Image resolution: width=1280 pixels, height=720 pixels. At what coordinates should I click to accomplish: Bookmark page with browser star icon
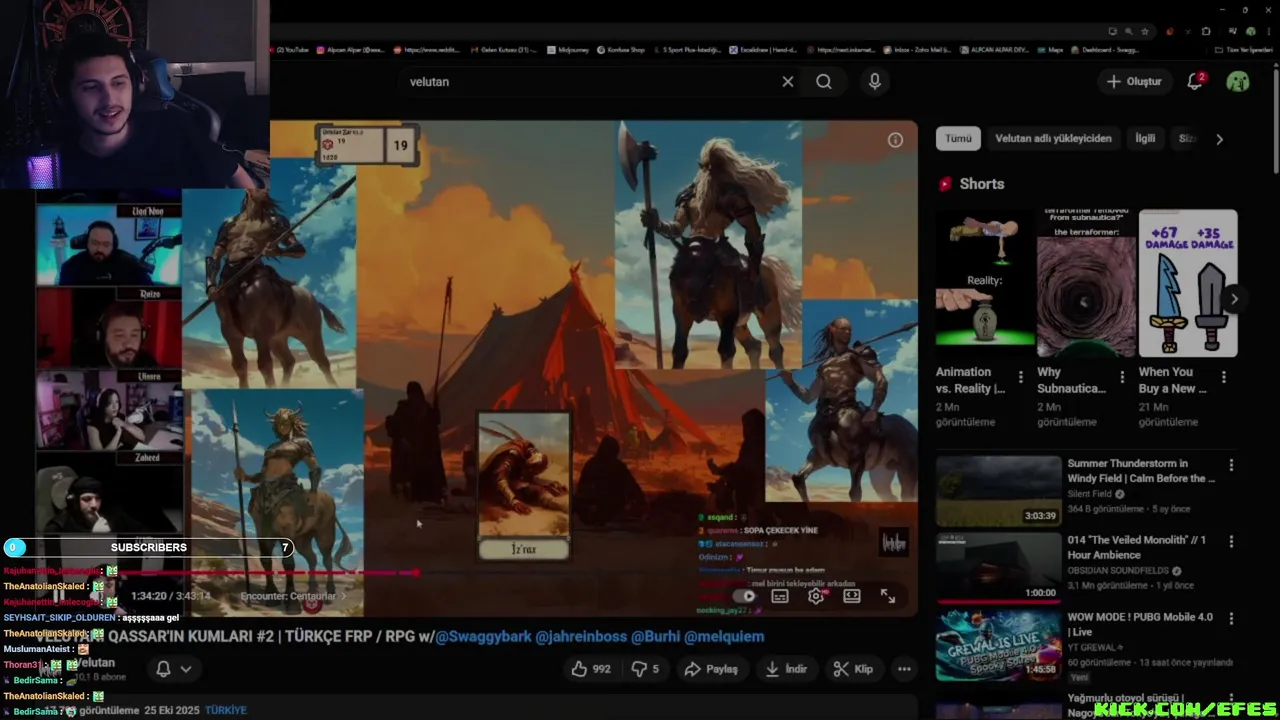[1145, 31]
